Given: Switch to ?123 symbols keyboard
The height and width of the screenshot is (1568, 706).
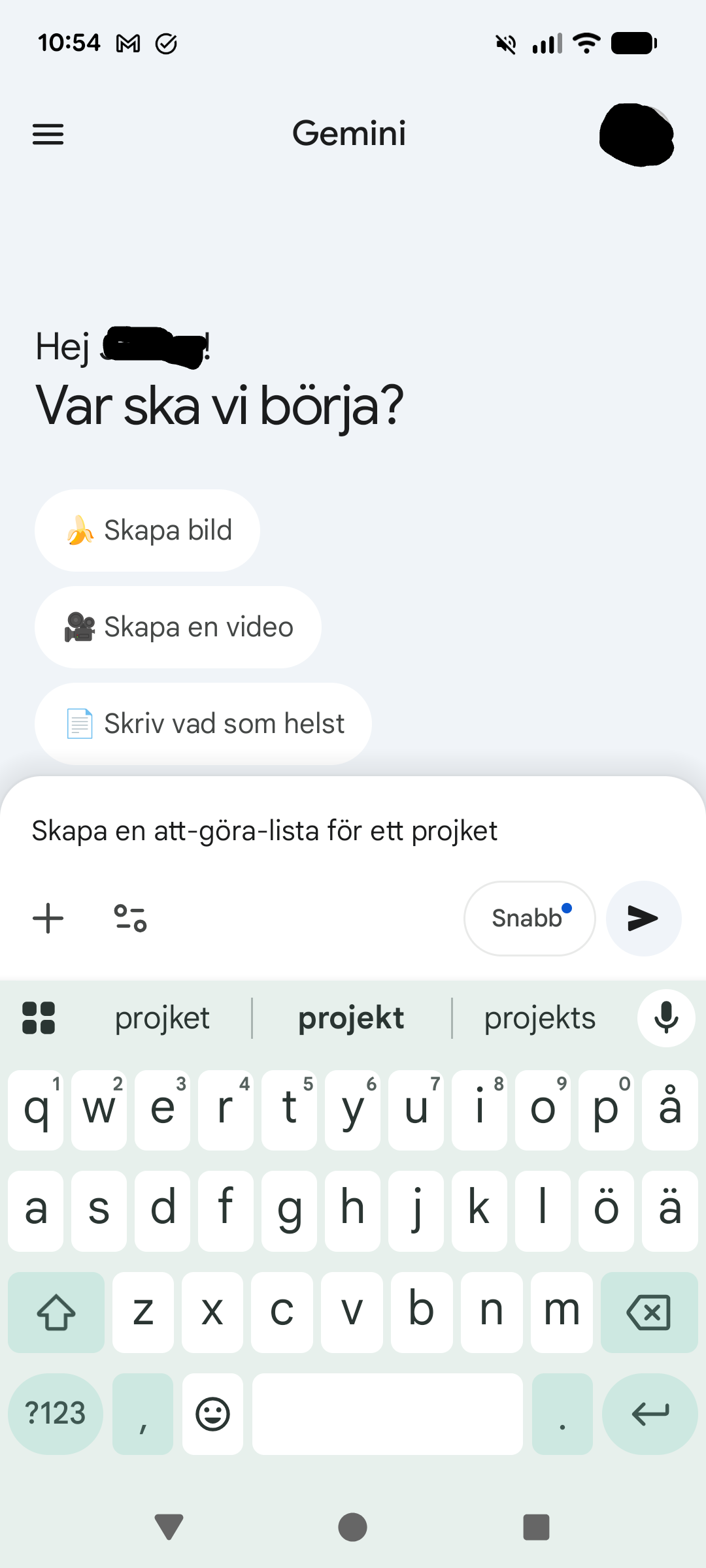Looking at the screenshot, I should 56,1414.
